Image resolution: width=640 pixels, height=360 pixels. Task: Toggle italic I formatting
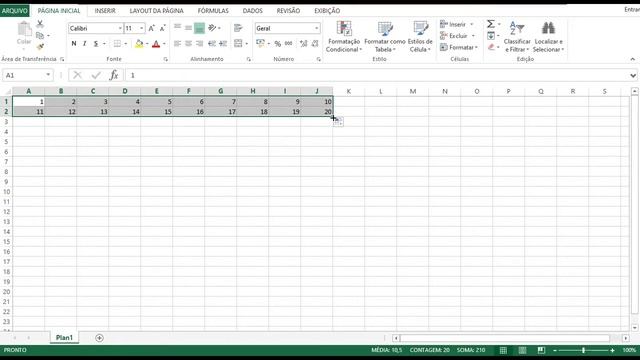pyautogui.click(x=84, y=44)
